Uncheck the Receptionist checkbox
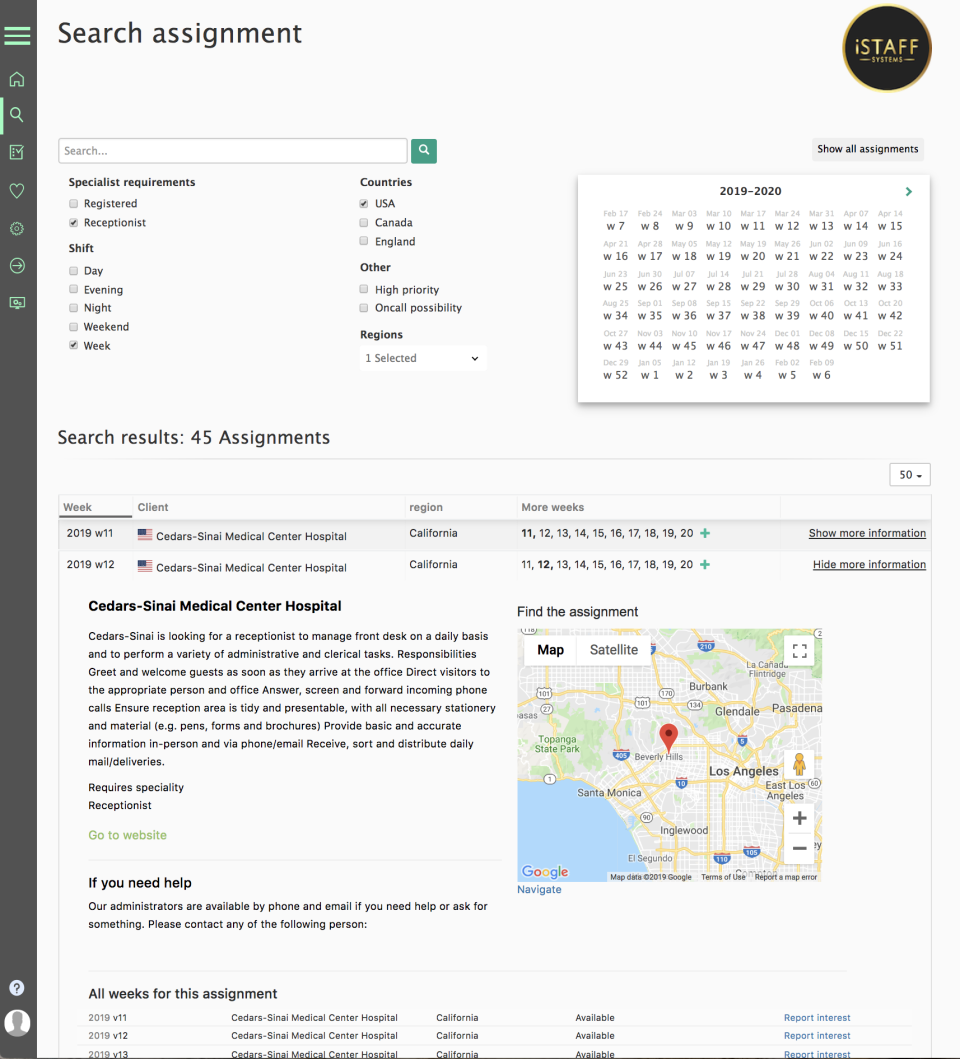The image size is (960, 1059). [x=74, y=223]
